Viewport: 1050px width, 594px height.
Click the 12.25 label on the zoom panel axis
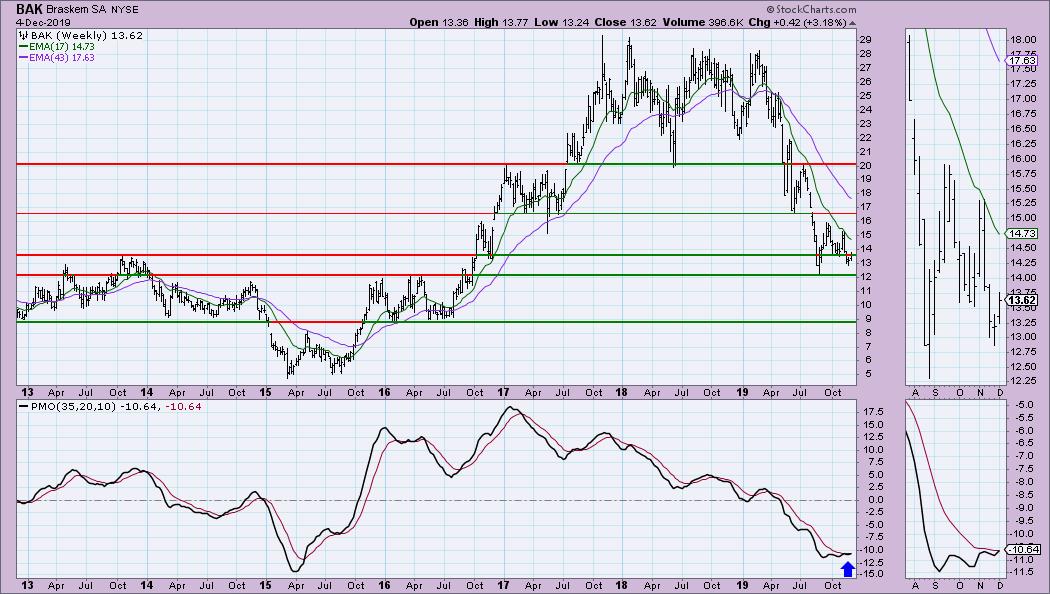tap(1023, 381)
